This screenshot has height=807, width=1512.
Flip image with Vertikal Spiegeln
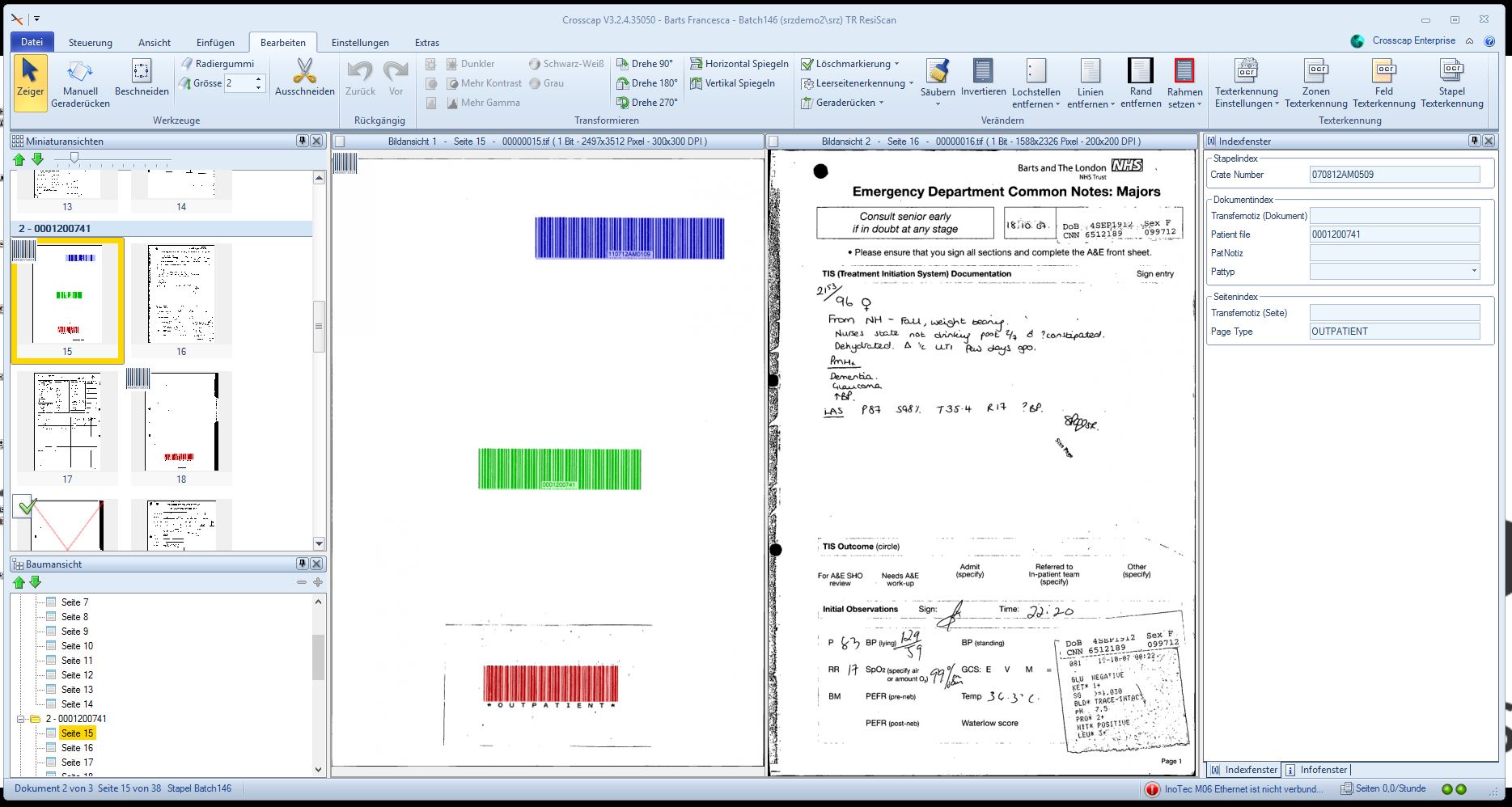click(x=732, y=82)
